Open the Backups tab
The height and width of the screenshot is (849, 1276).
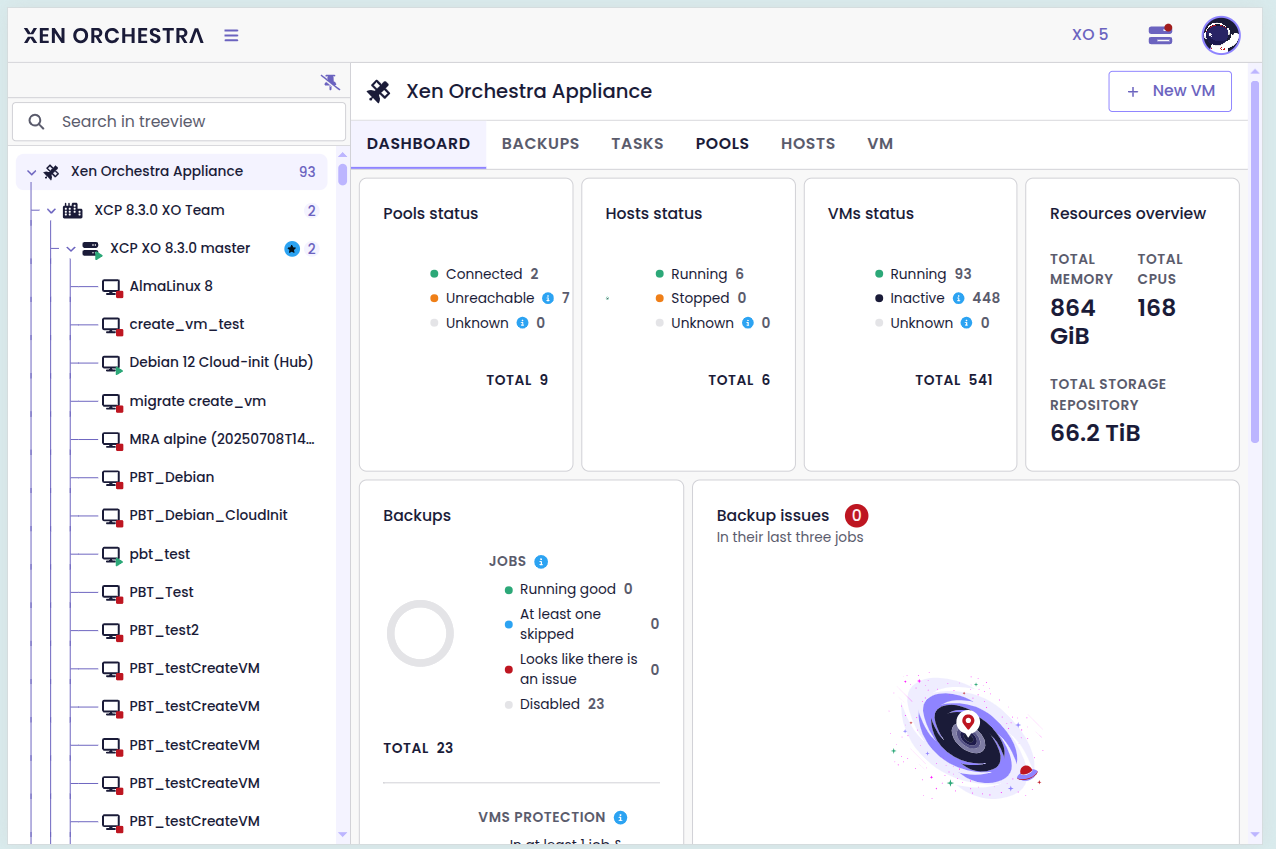540,144
